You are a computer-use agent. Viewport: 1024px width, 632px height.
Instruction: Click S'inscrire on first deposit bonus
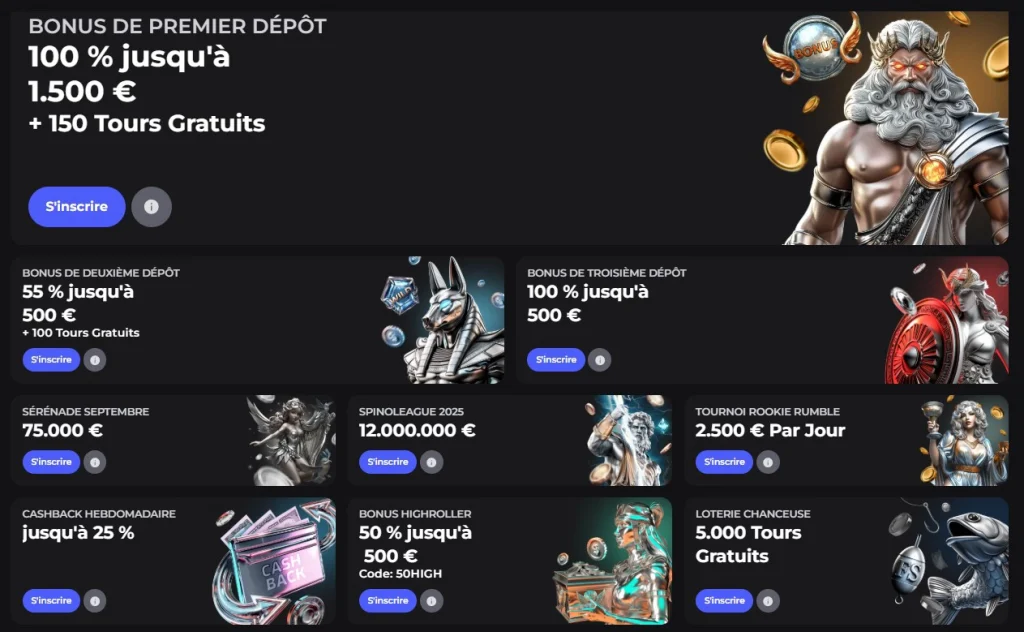[x=76, y=207]
